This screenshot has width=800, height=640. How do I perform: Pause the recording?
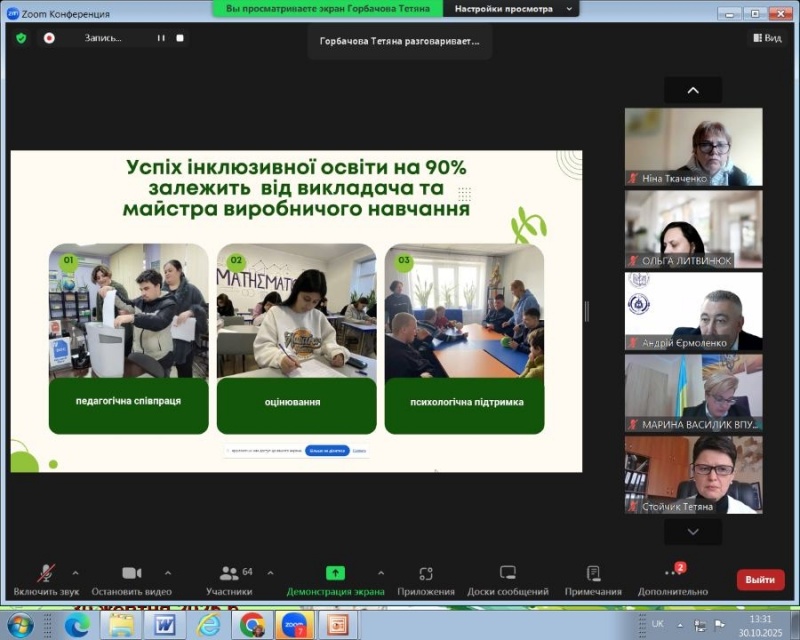tap(160, 38)
